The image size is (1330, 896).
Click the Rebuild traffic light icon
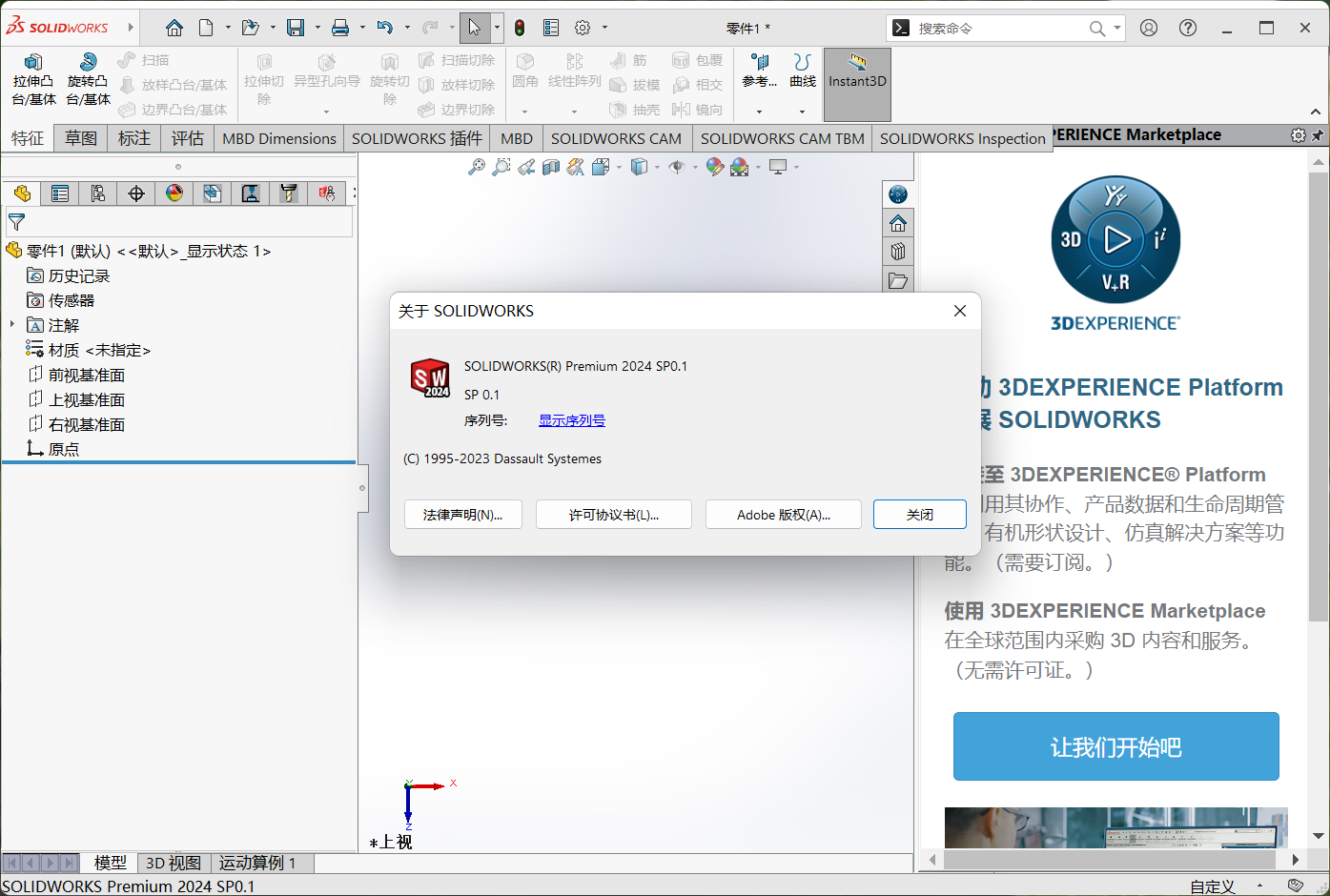[x=520, y=28]
